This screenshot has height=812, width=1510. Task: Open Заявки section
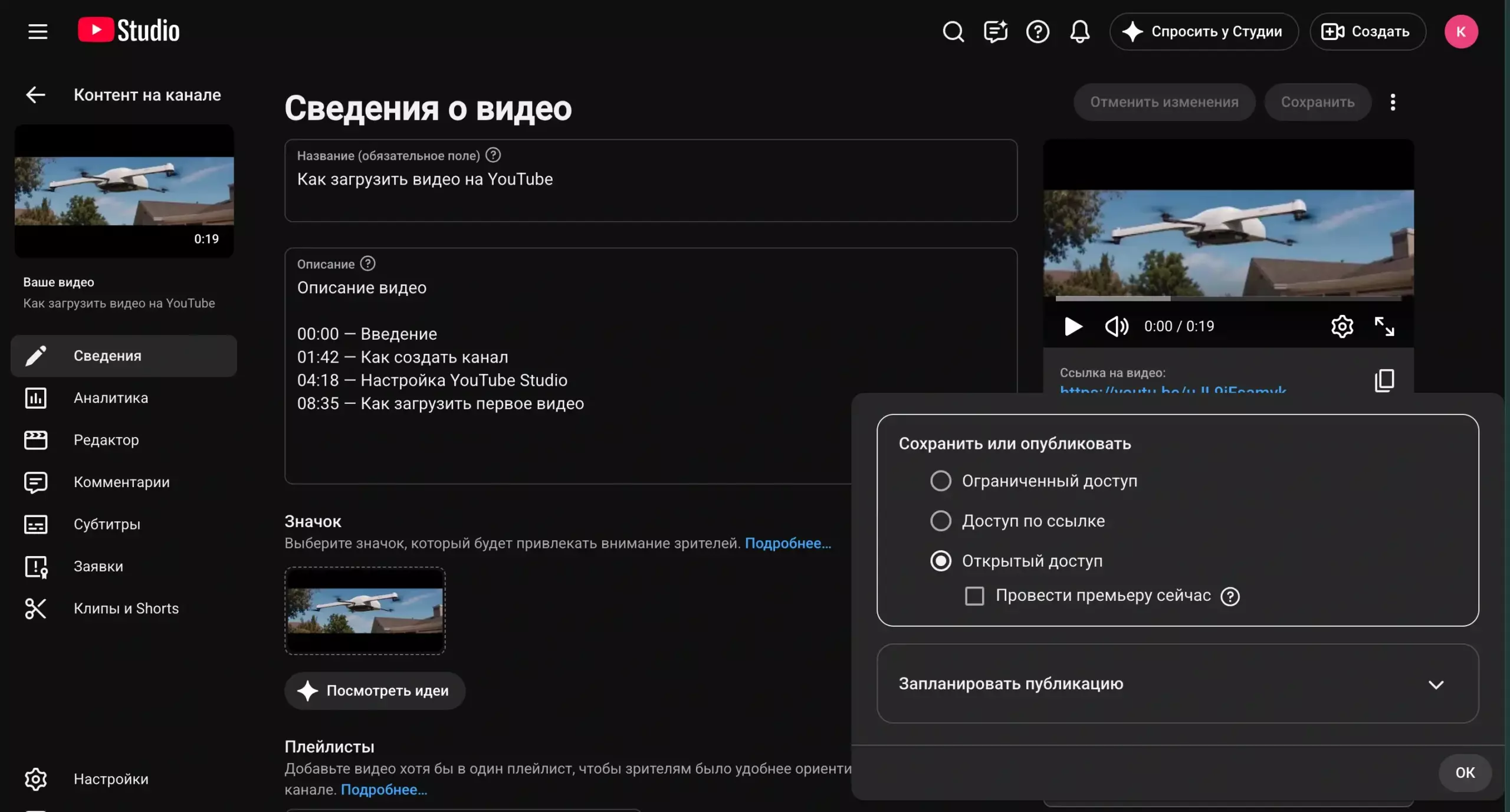click(124, 566)
